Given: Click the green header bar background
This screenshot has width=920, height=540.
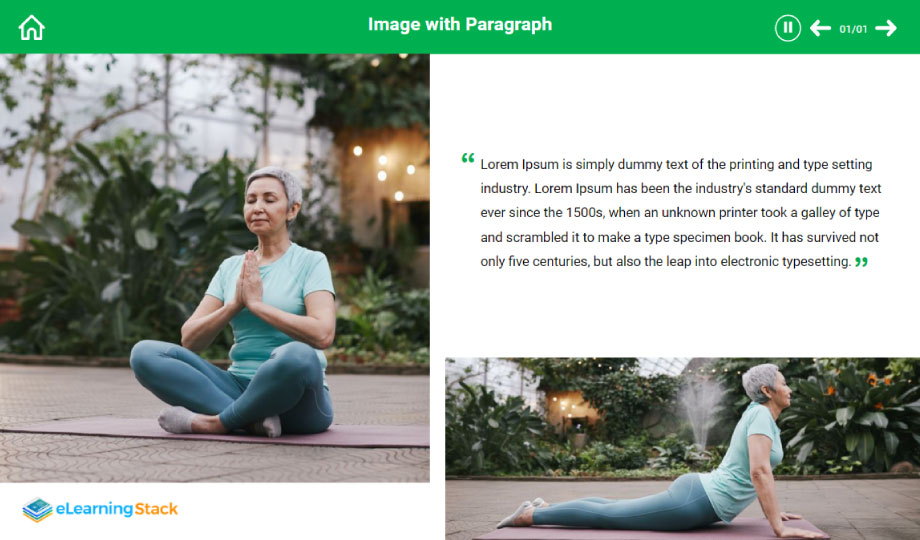Looking at the screenshot, I should pyautogui.click(x=645, y=27).
